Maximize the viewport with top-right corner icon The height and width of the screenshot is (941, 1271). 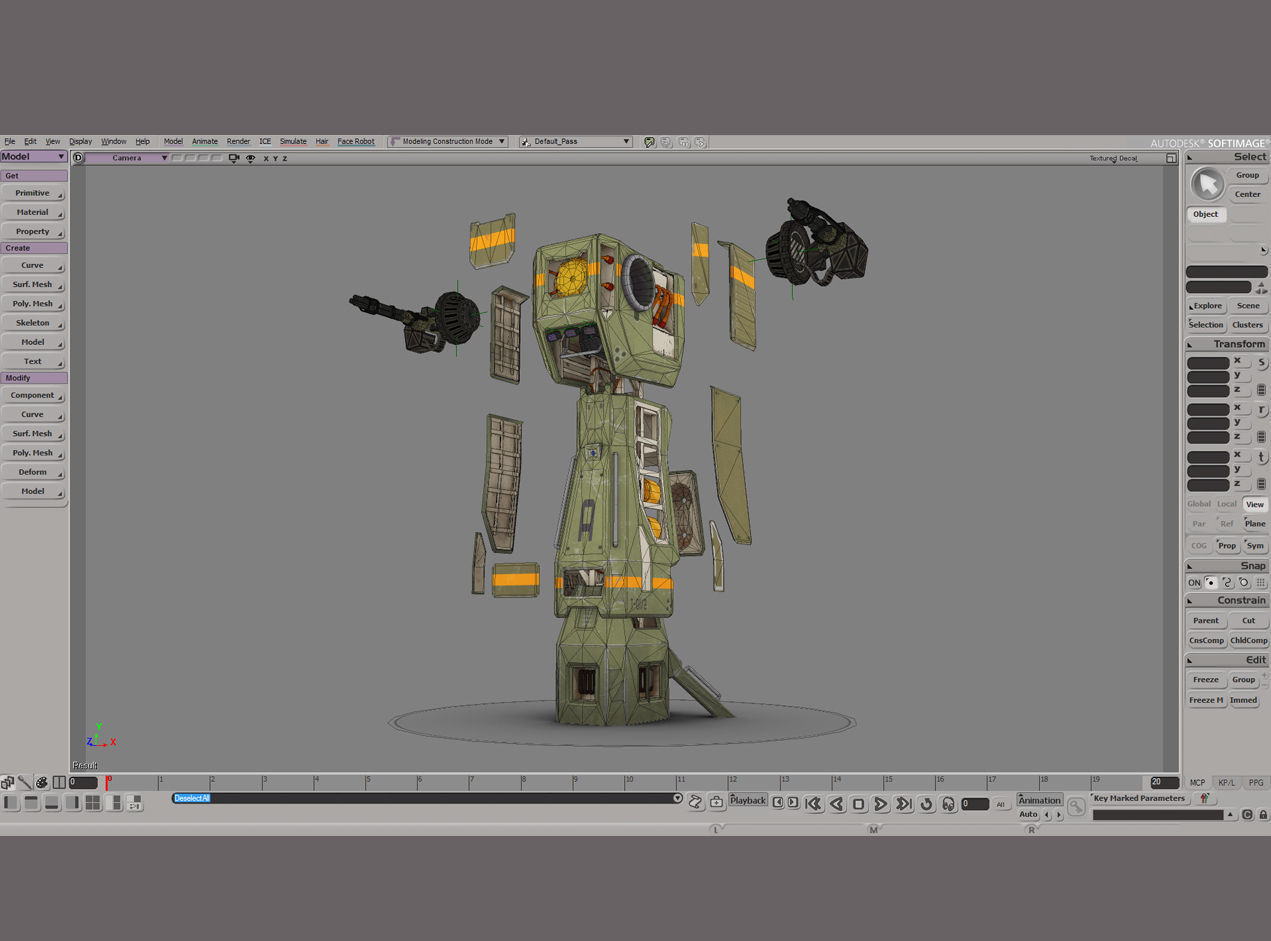(1171, 158)
